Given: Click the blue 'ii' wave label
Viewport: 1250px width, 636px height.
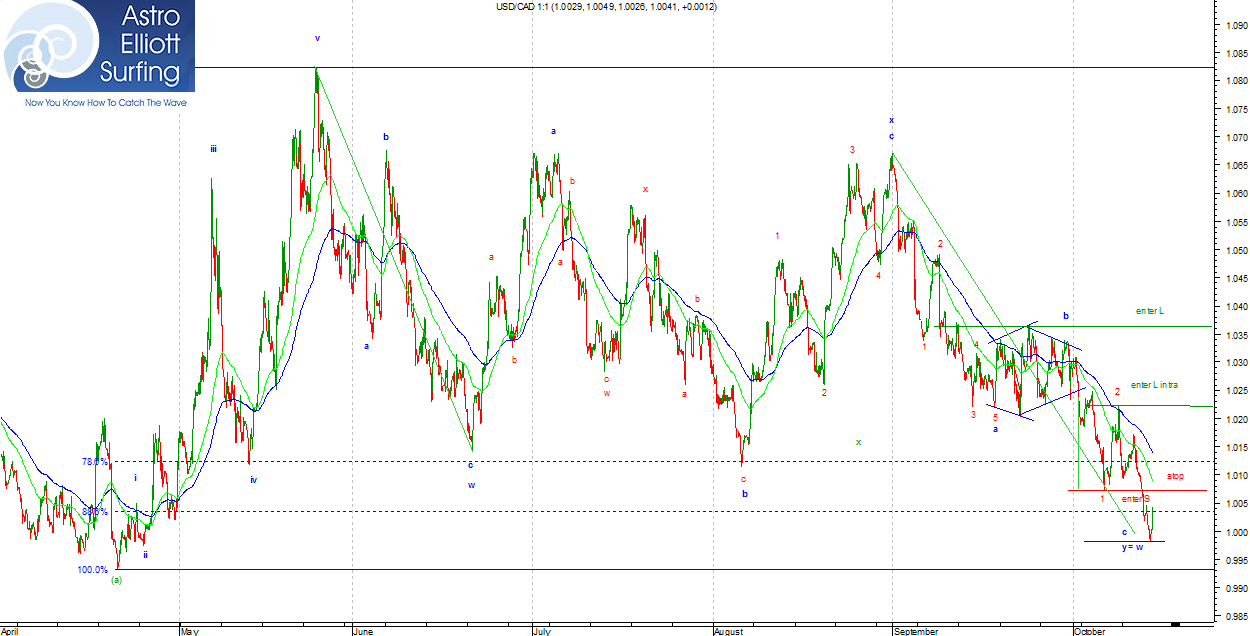Looking at the screenshot, I should pos(145,554).
